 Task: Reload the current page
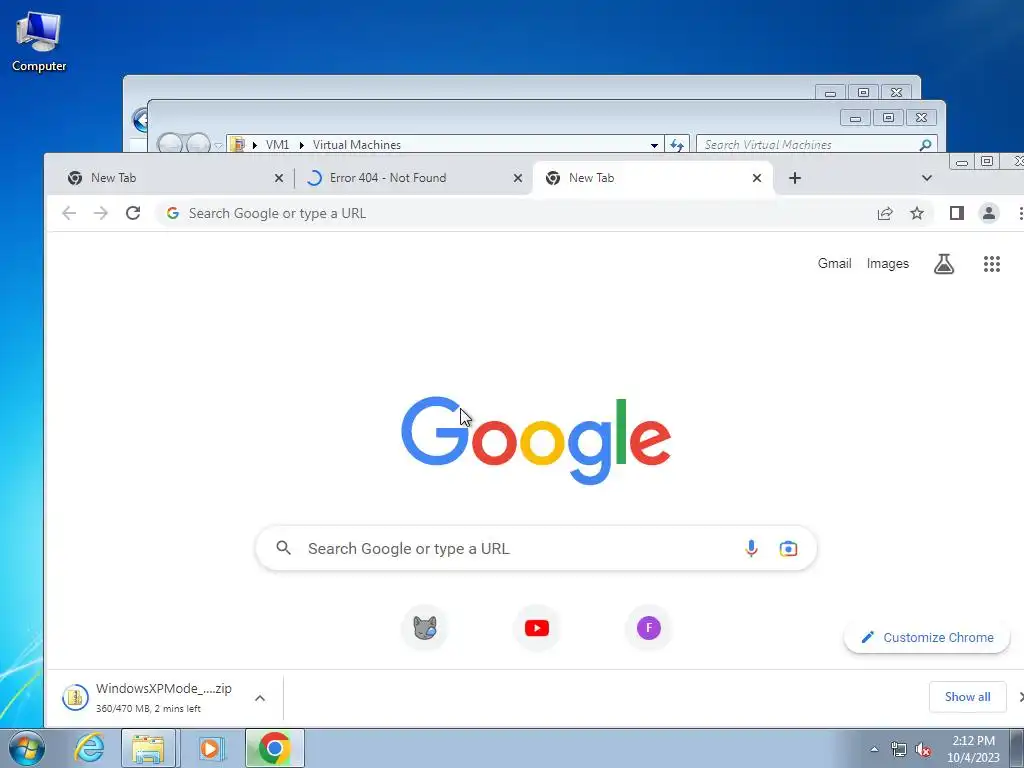point(133,213)
